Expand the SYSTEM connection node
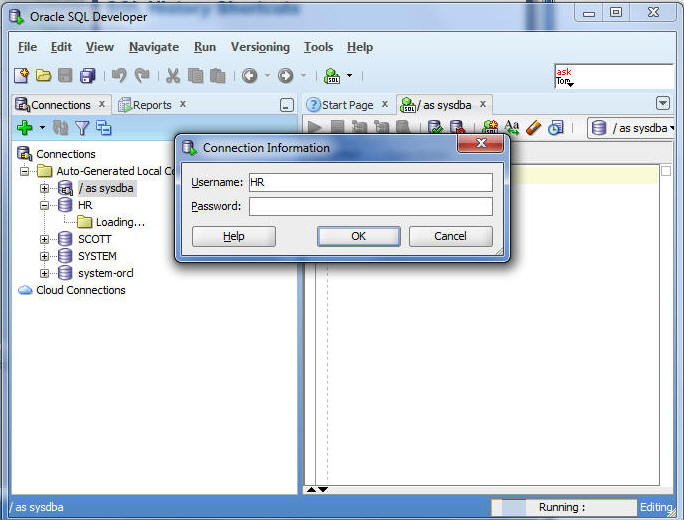Image resolution: width=684 pixels, height=520 pixels. click(45, 256)
